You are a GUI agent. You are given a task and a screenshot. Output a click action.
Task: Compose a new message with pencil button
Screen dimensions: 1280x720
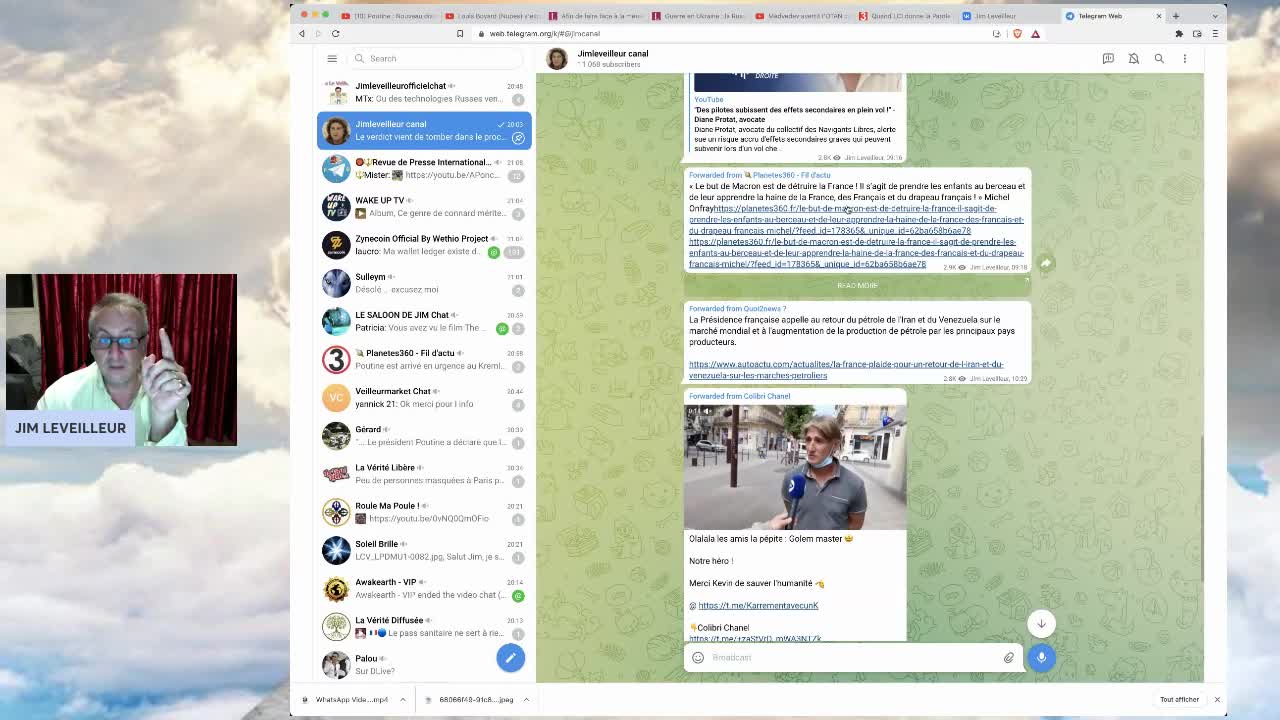pos(510,657)
